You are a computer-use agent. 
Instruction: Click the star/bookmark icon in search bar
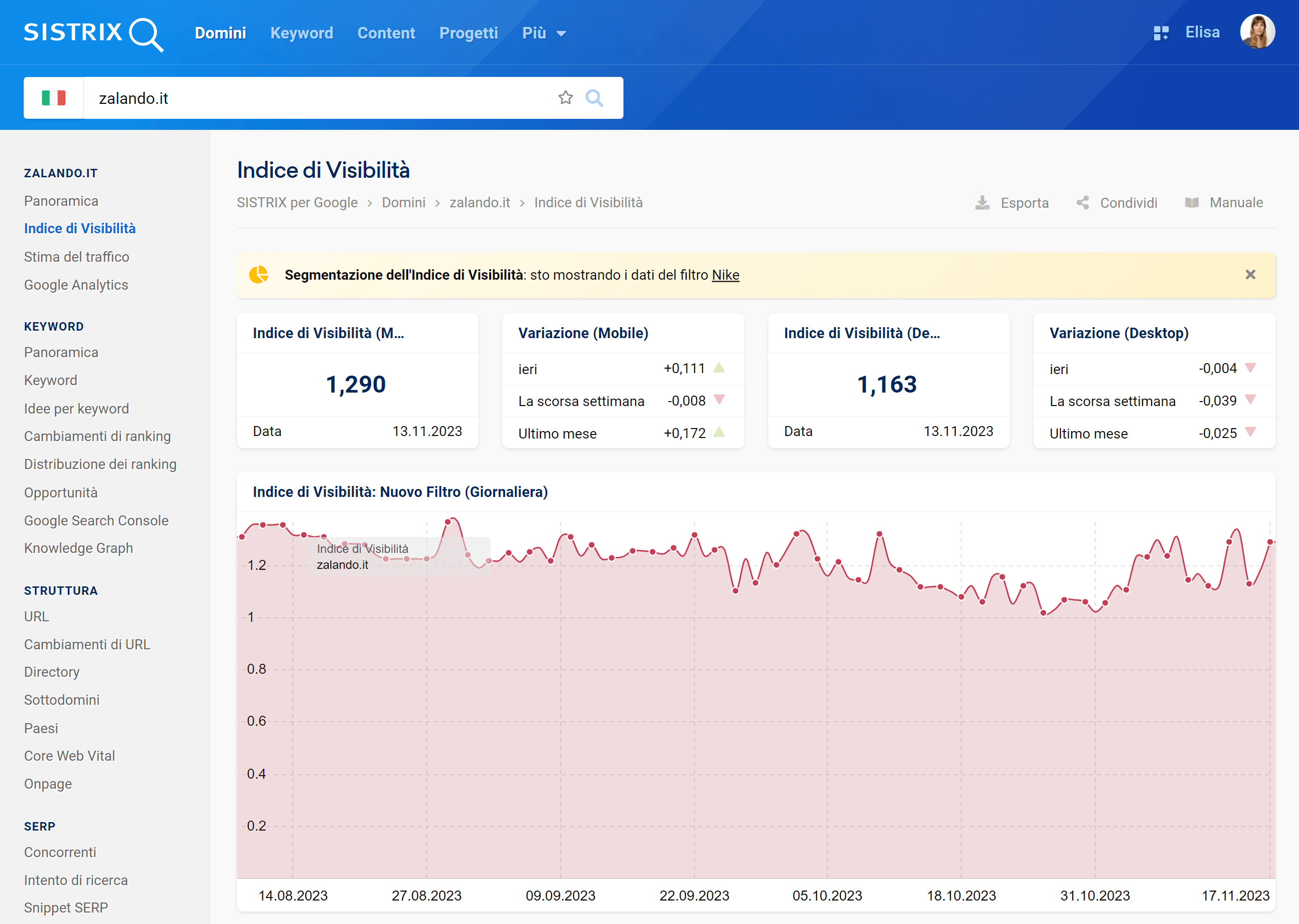(x=567, y=98)
